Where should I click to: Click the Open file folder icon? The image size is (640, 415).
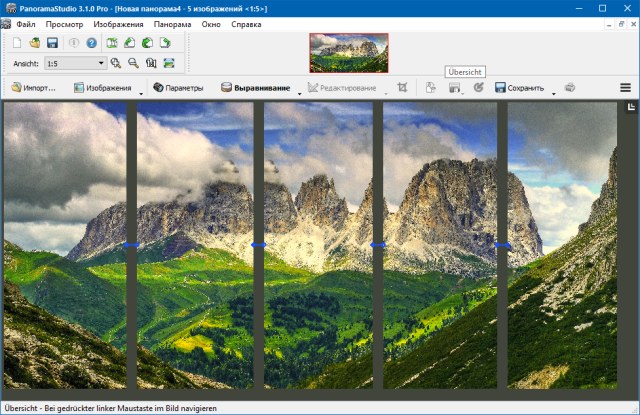point(35,43)
